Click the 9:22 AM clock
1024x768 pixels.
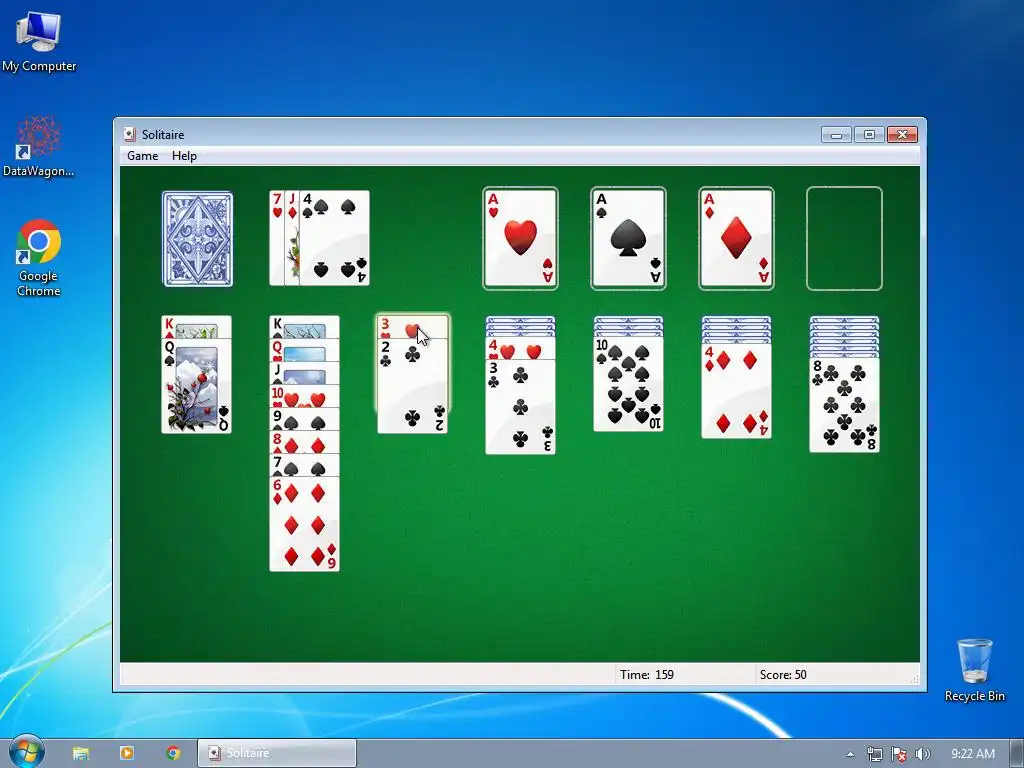click(x=972, y=754)
